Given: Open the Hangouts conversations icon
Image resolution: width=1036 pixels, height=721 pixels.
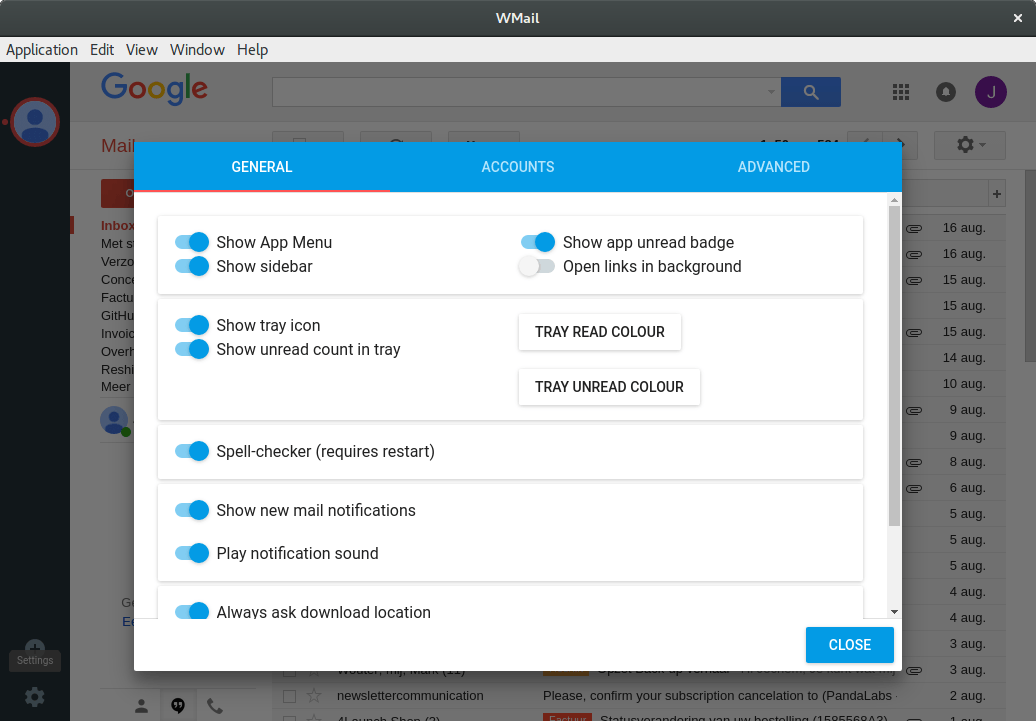Looking at the screenshot, I should (x=178, y=705).
